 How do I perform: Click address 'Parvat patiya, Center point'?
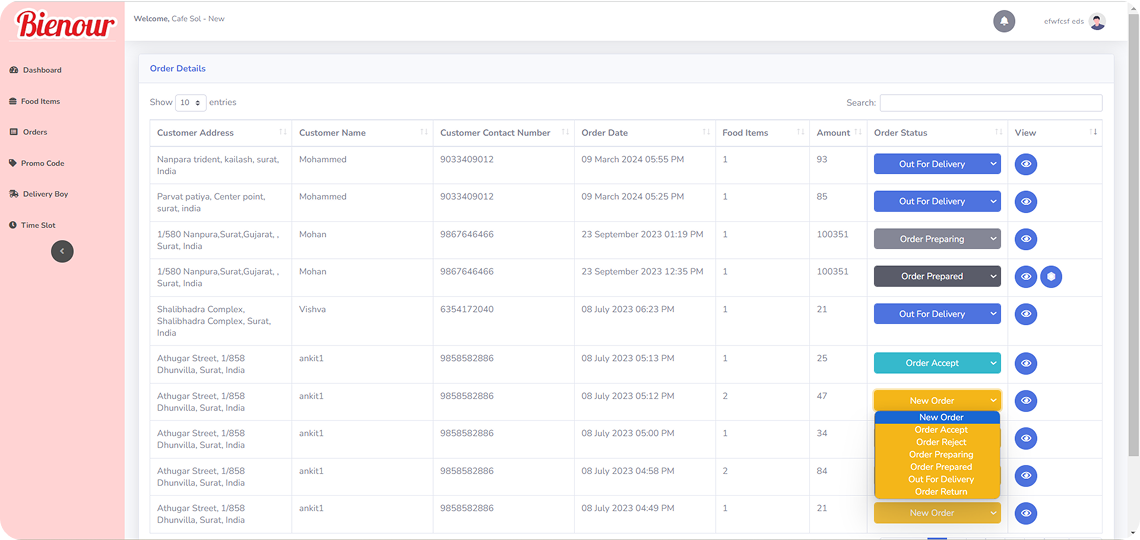coord(211,203)
